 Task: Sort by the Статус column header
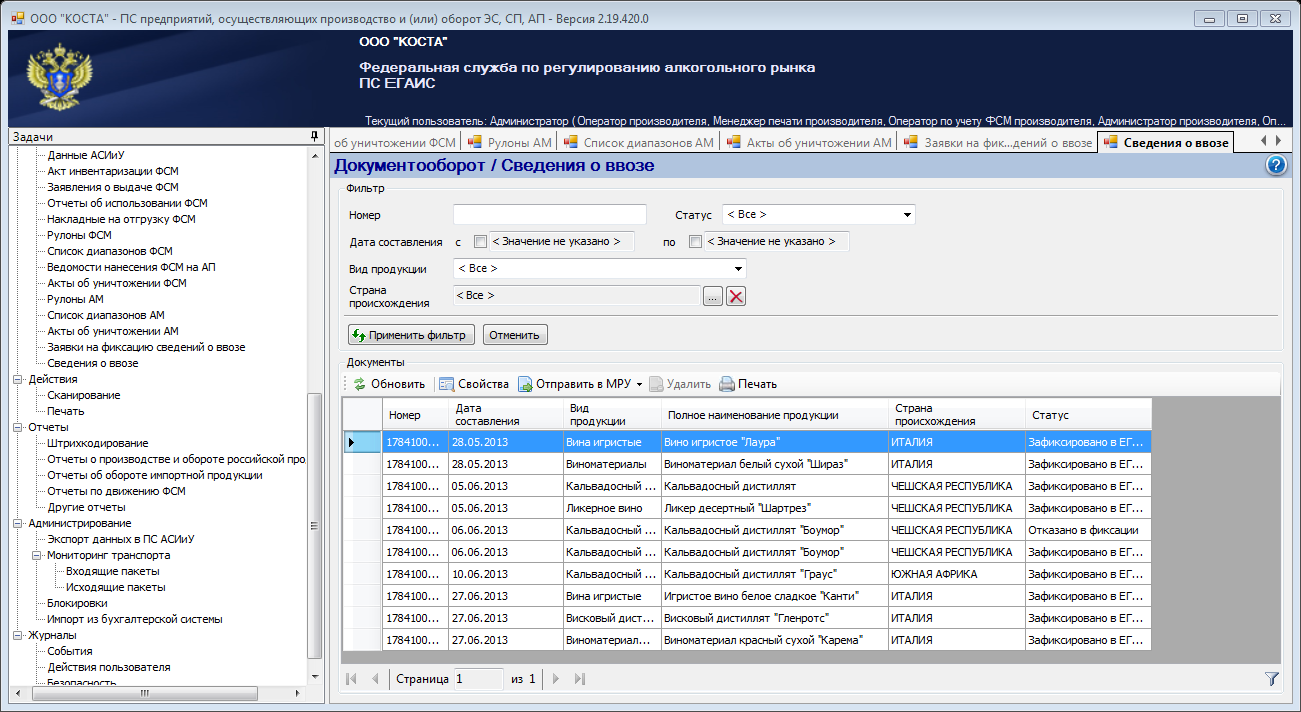[1088, 415]
